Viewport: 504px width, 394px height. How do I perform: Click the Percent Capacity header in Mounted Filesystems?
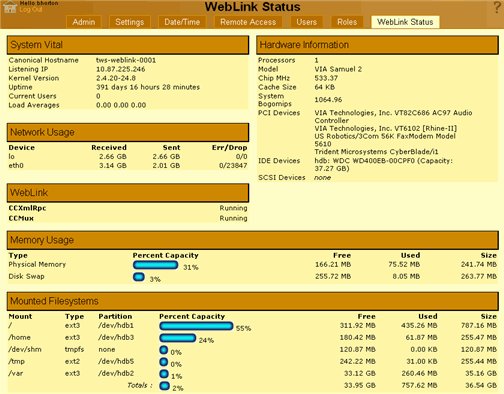(192, 316)
